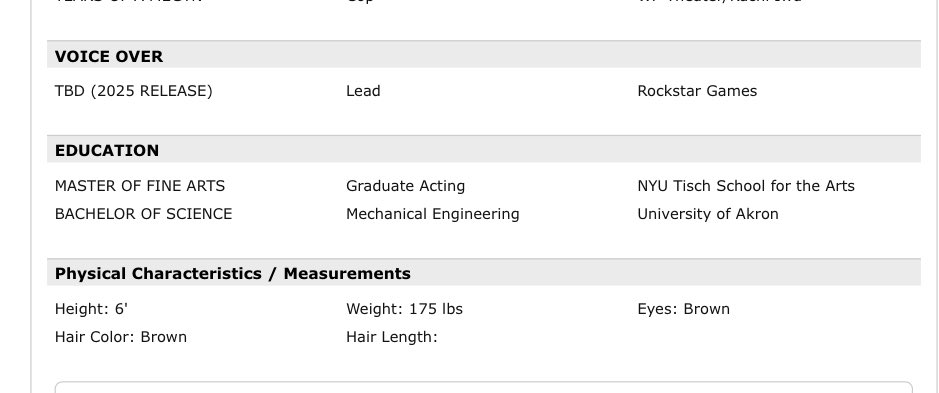The image size is (939, 393).
Task: Click the BACHELOR OF SCIENCE entry
Action: click(143, 214)
